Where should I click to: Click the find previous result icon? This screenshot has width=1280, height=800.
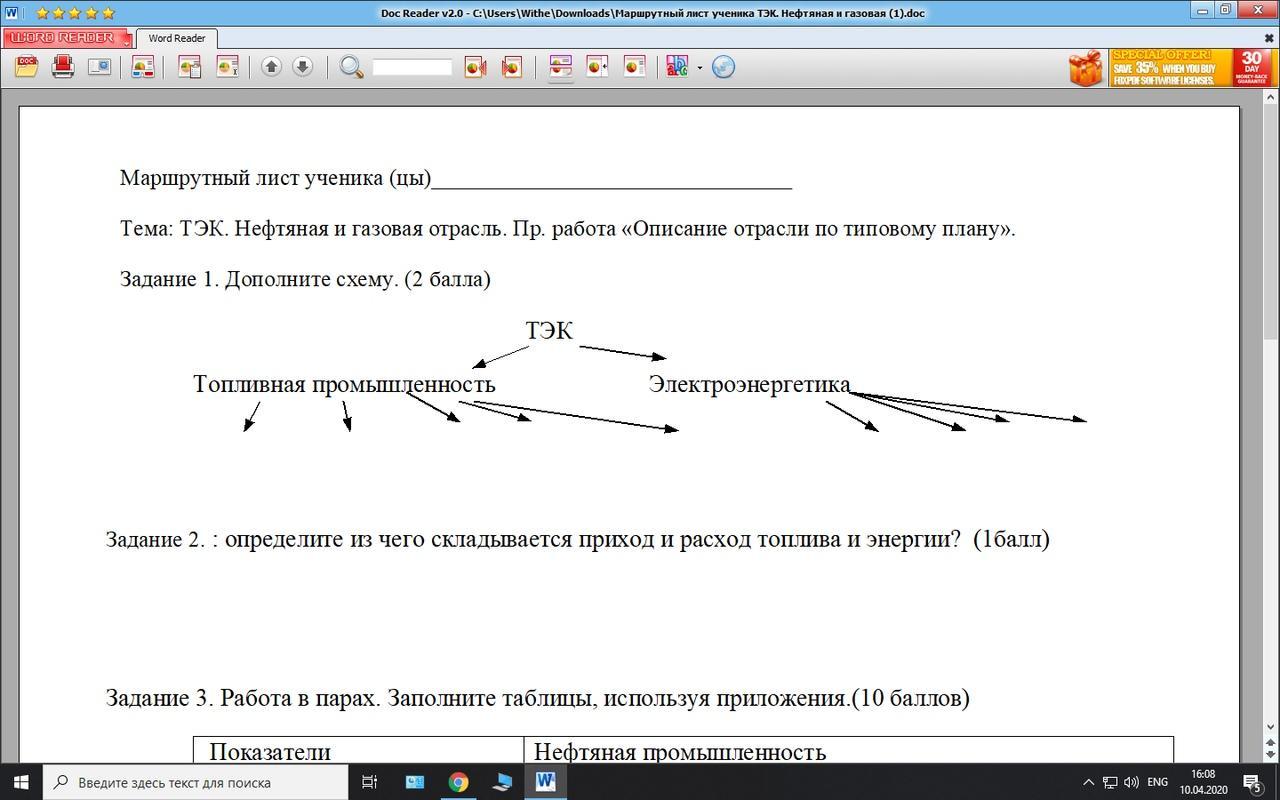coord(475,67)
